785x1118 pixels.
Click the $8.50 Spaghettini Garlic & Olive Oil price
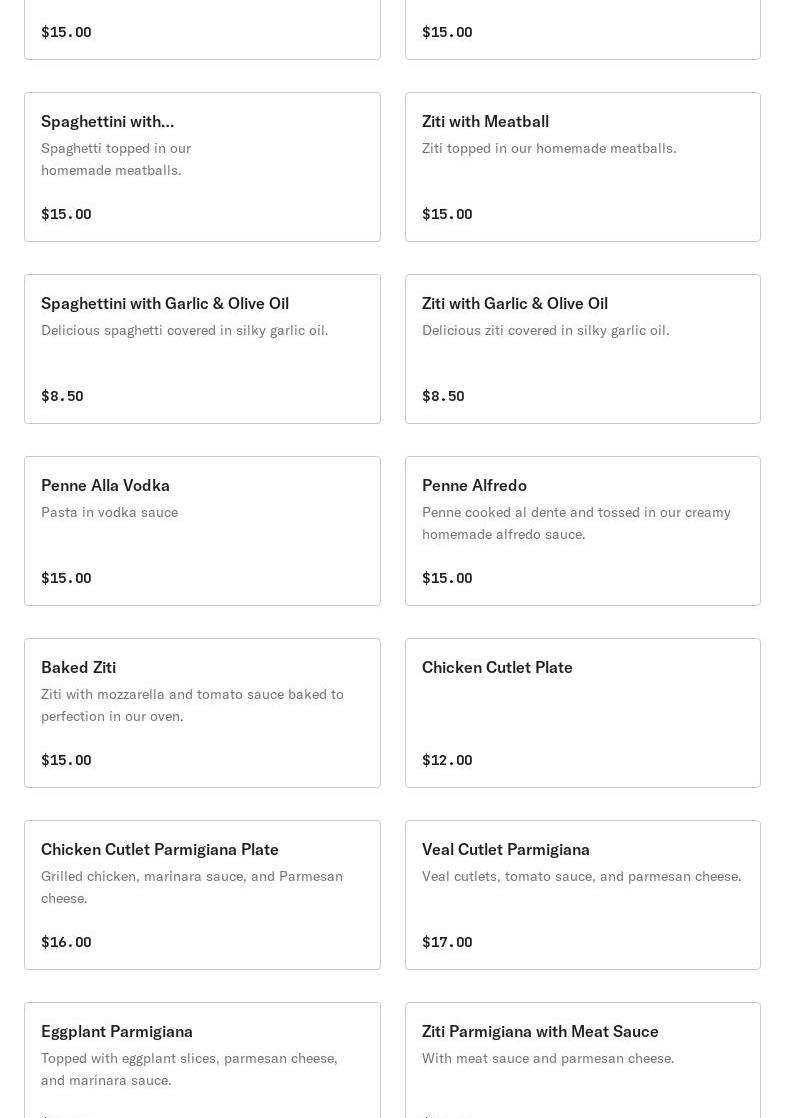coord(62,396)
